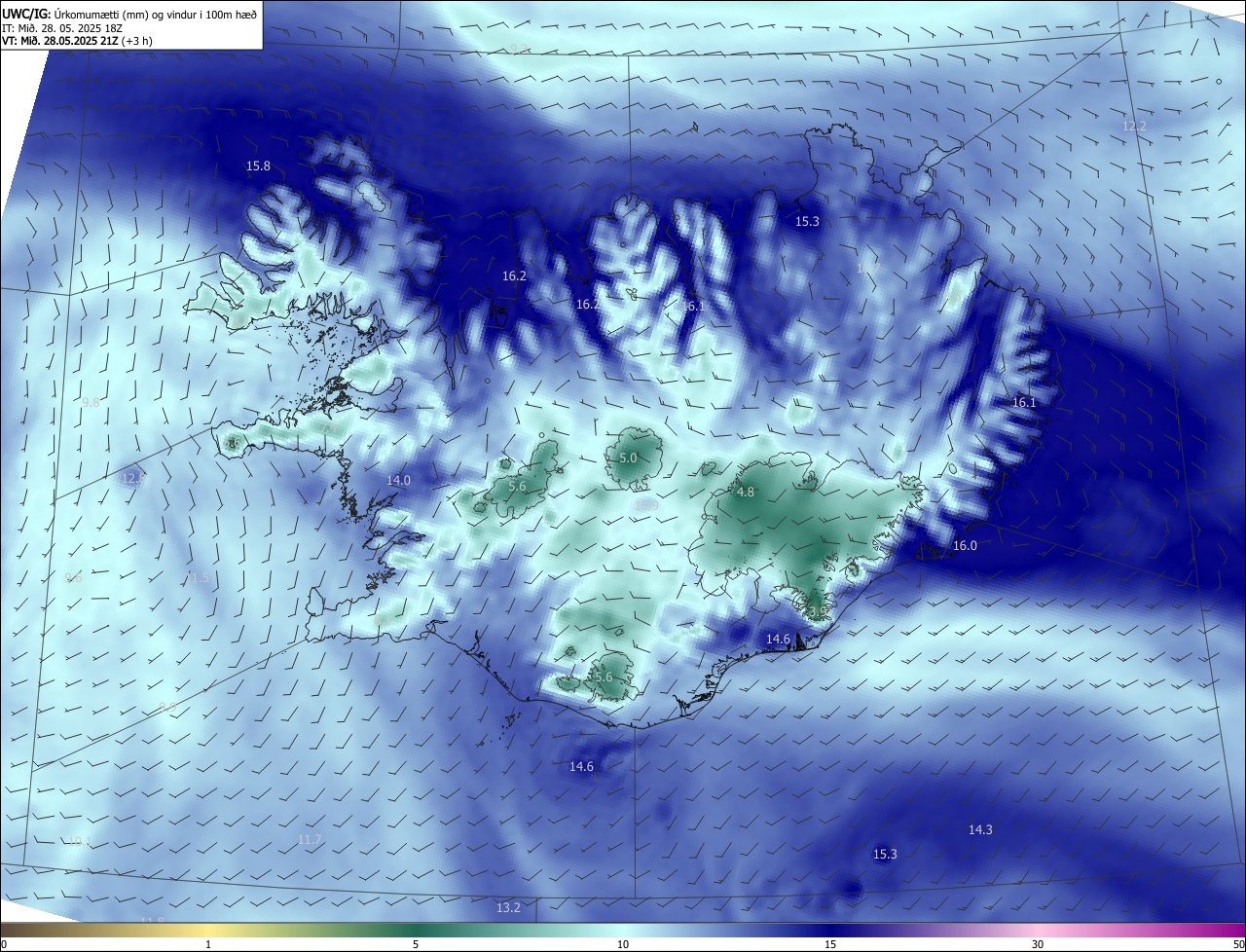Image resolution: width=1246 pixels, height=952 pixels.
Task: Click the 13.2 value label
Action: point(508,908)
